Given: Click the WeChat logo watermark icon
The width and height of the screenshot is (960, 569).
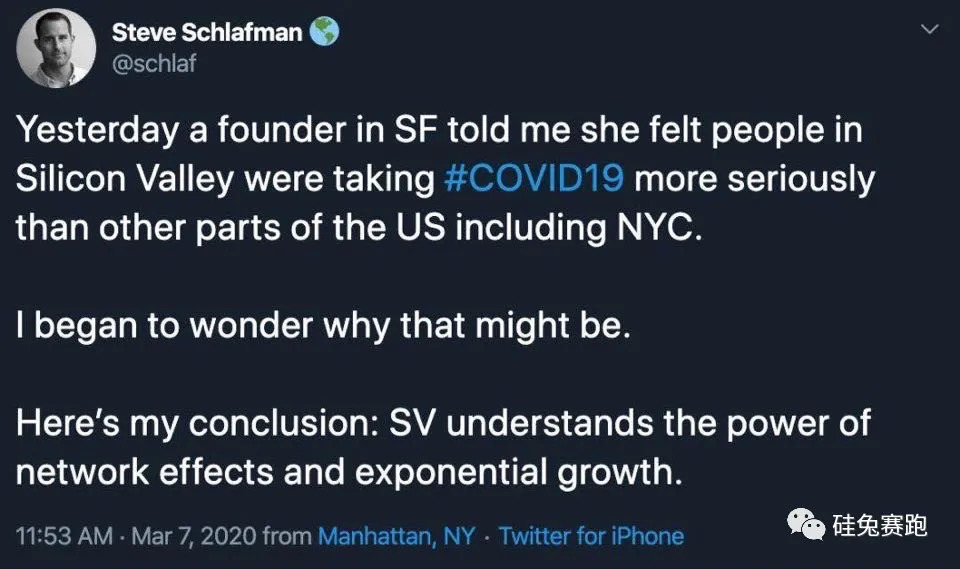Looking at the screenshot, I should (808, 523).
